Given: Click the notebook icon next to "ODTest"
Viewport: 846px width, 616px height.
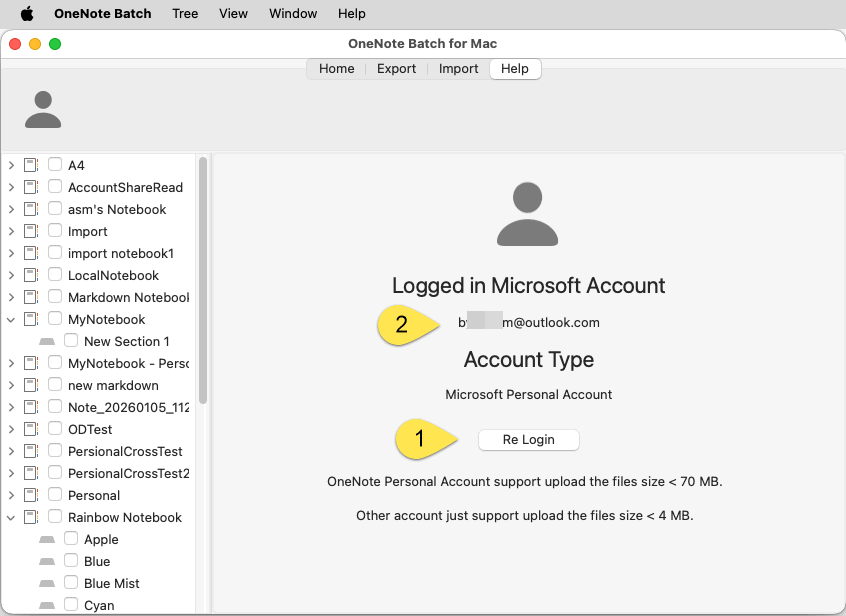Looking at the screenshot, I should click(31, 429).
